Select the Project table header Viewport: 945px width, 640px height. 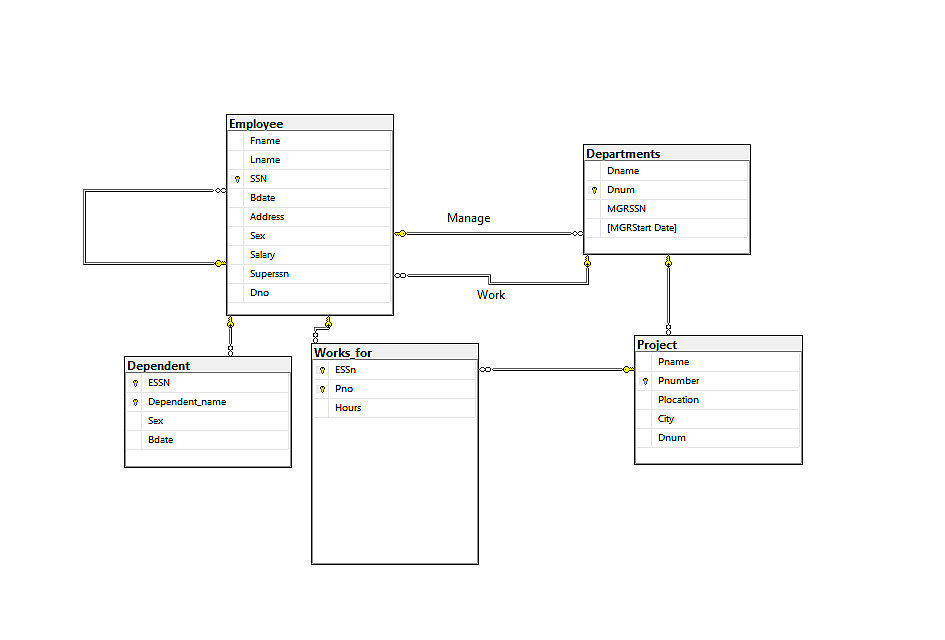718,345
